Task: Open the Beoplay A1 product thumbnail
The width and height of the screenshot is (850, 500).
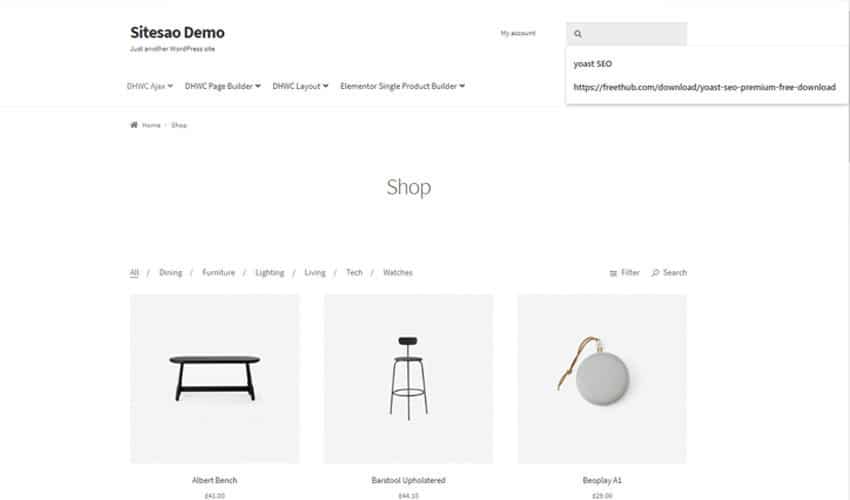Action: (602, 379)
